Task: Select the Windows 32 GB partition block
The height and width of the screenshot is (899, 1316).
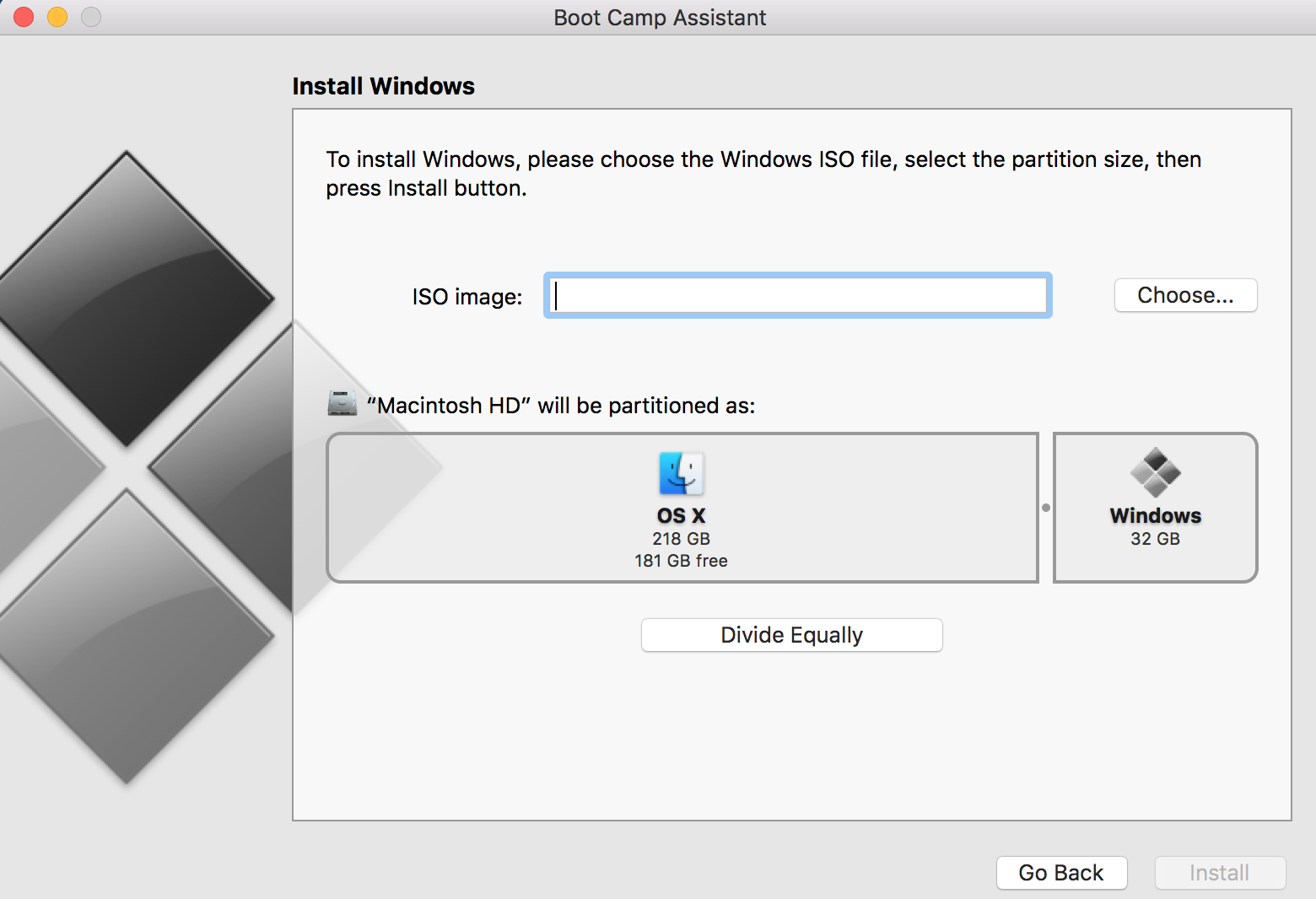Action: (x=1156, y=508)
